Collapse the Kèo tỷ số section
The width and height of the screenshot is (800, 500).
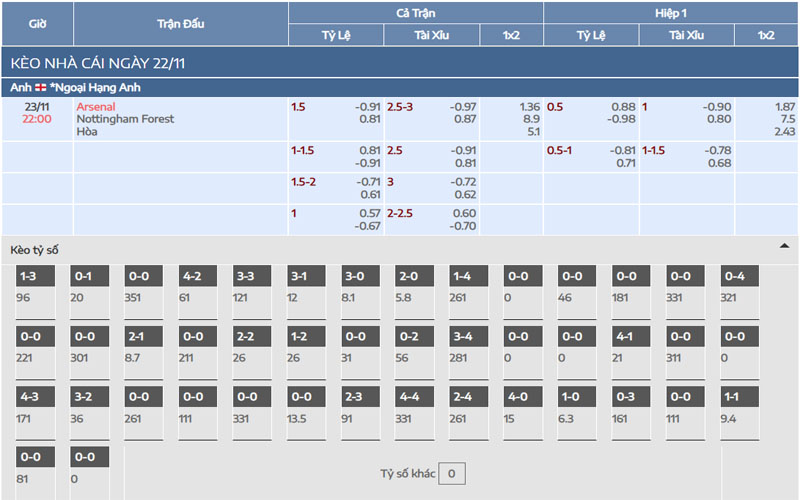coord(784,245)
